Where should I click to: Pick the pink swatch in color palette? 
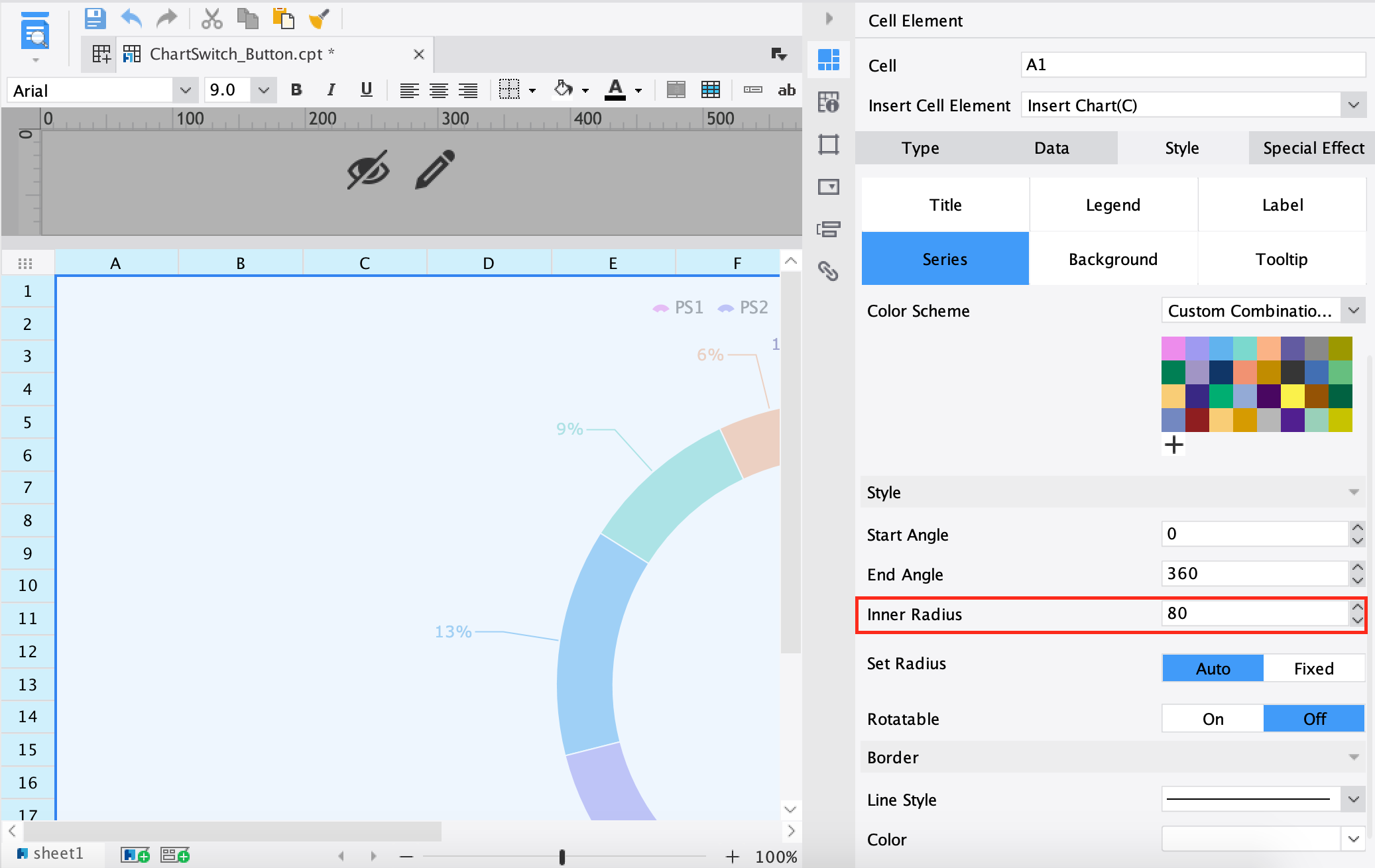pyautogui.click(x=1173, y=349)
